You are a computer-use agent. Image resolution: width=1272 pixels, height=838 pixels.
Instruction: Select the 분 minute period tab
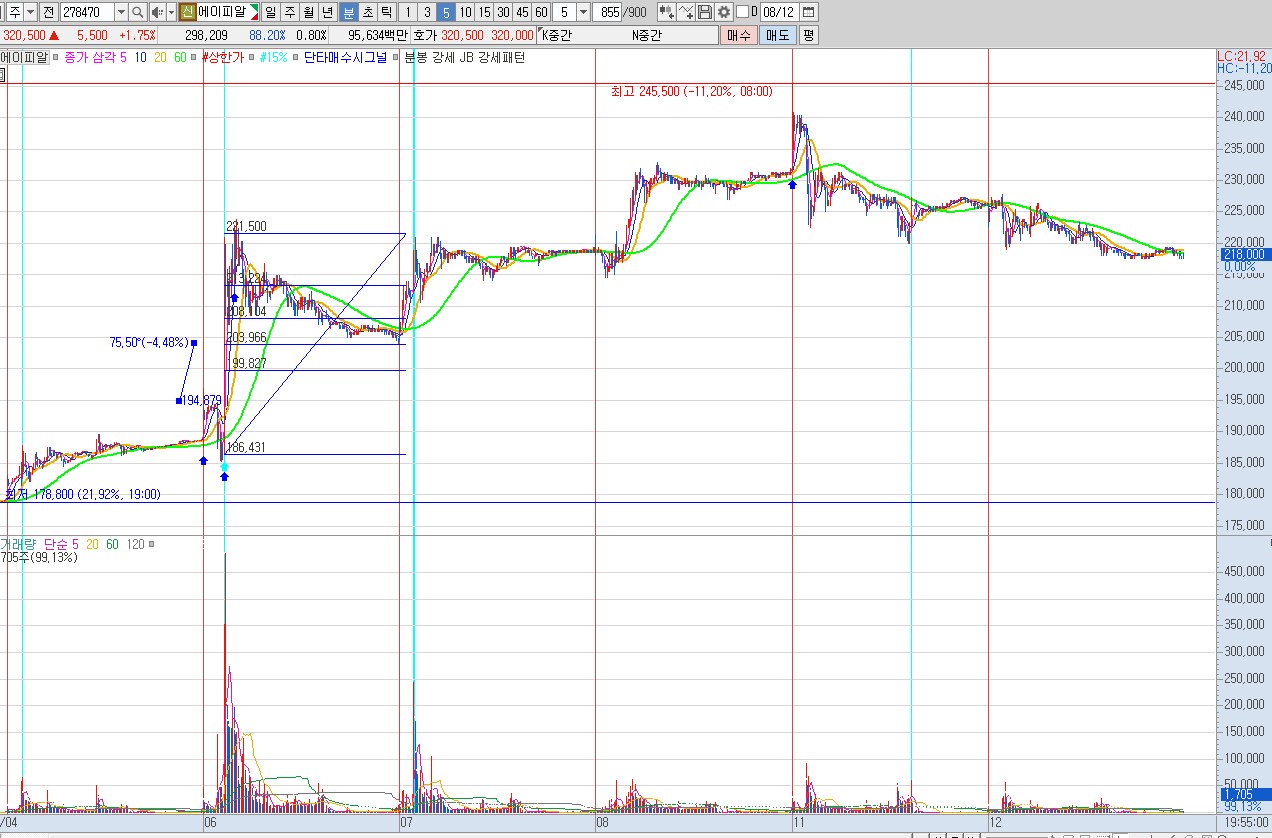pyautogui.click(x=348, y=12)
